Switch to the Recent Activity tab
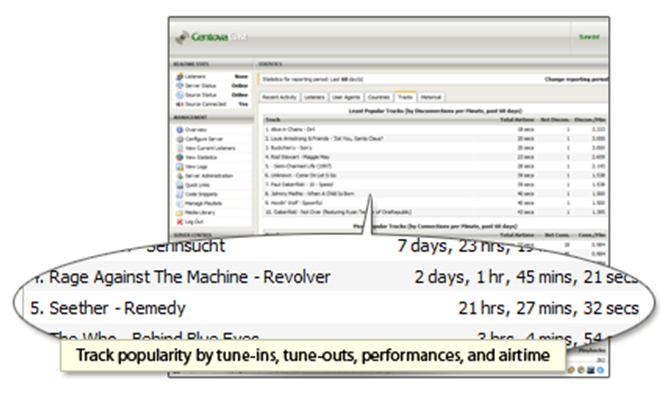 (x=279, y=97)
